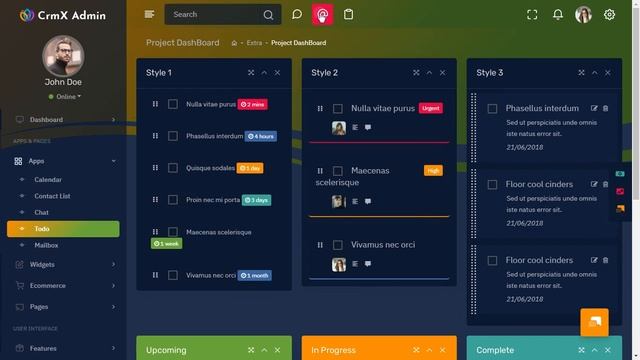Open the Online status dropdown
Viewport: 640px width, 360px height.
tap(65, 97)
